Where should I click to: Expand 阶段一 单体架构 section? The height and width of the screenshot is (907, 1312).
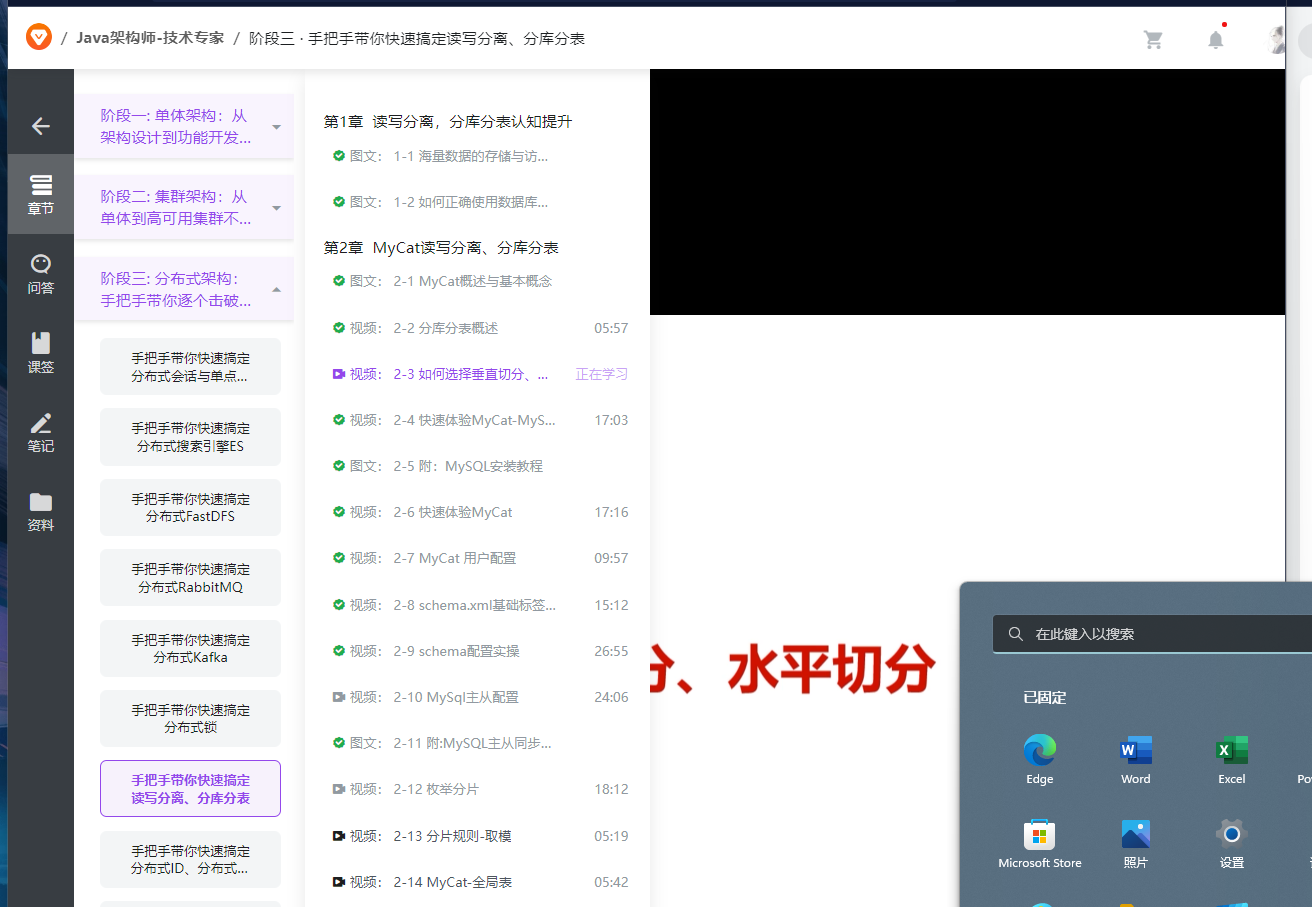[x=184, y=126]
